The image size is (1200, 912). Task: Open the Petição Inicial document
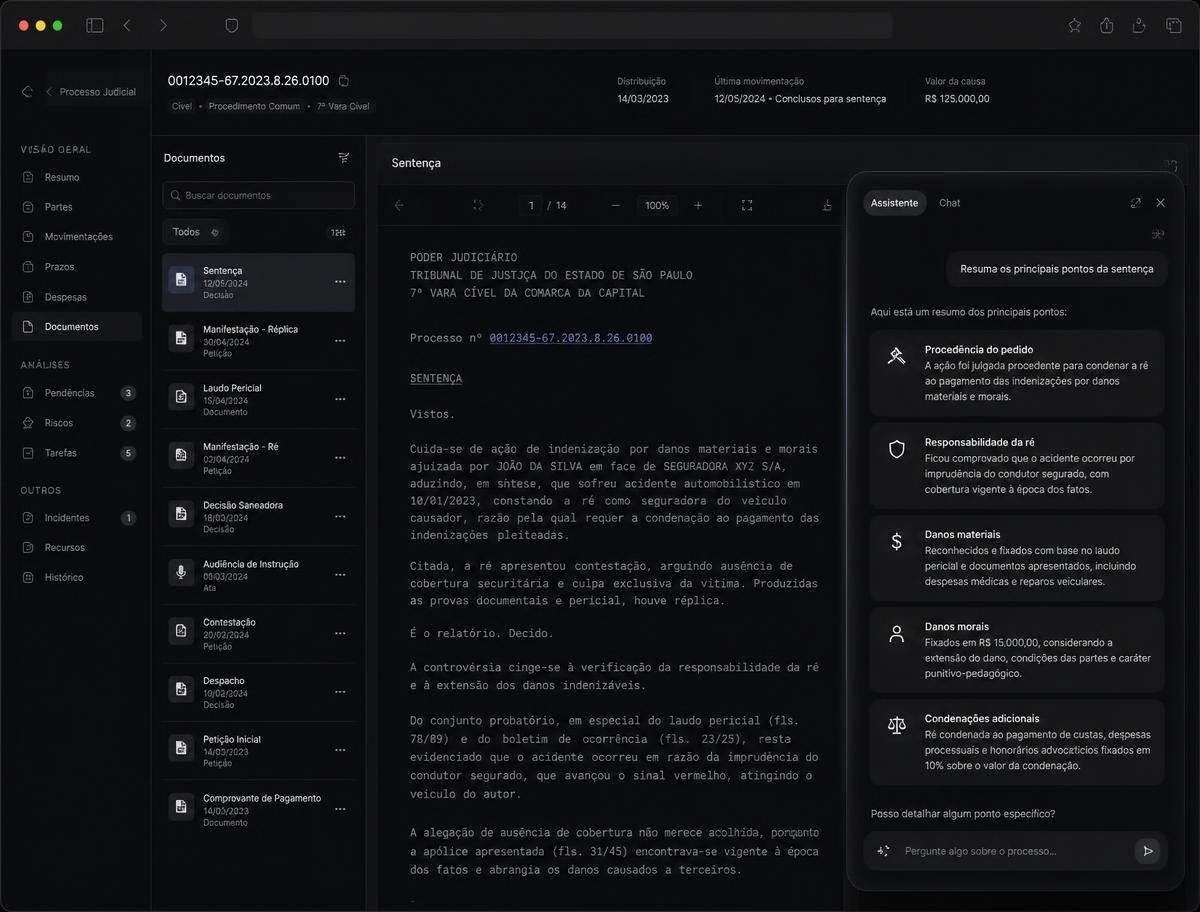(x=258, y=750)
